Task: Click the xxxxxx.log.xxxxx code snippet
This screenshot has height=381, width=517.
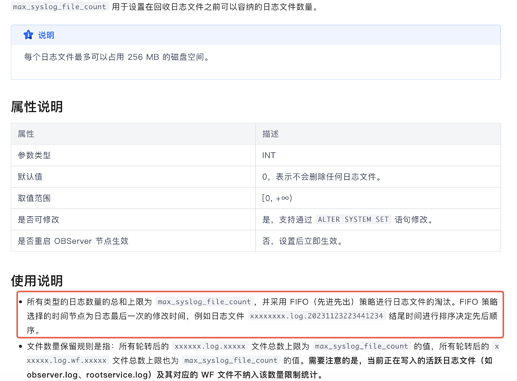Action: coord(210,346)
